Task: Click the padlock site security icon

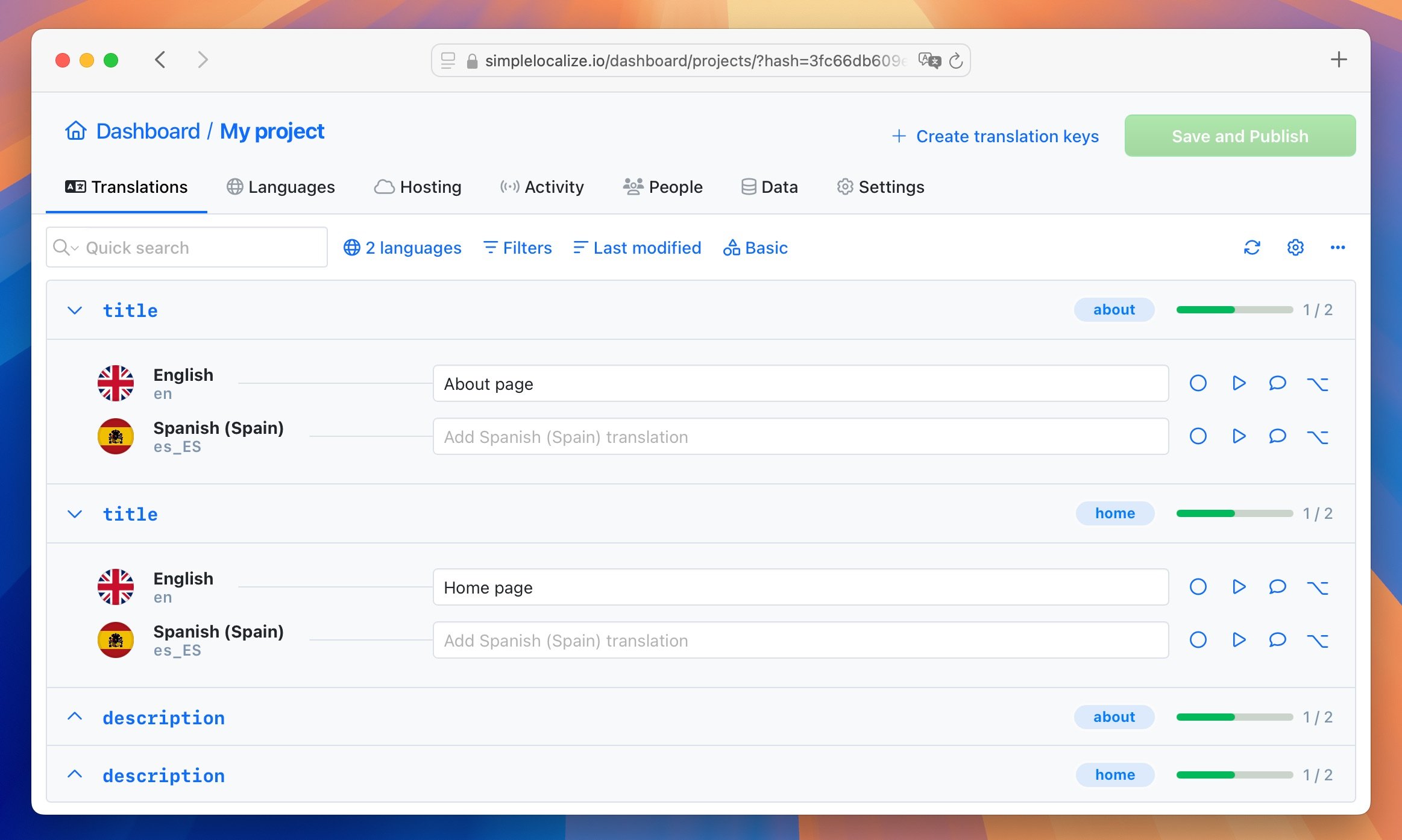Action: pos(472,61)
